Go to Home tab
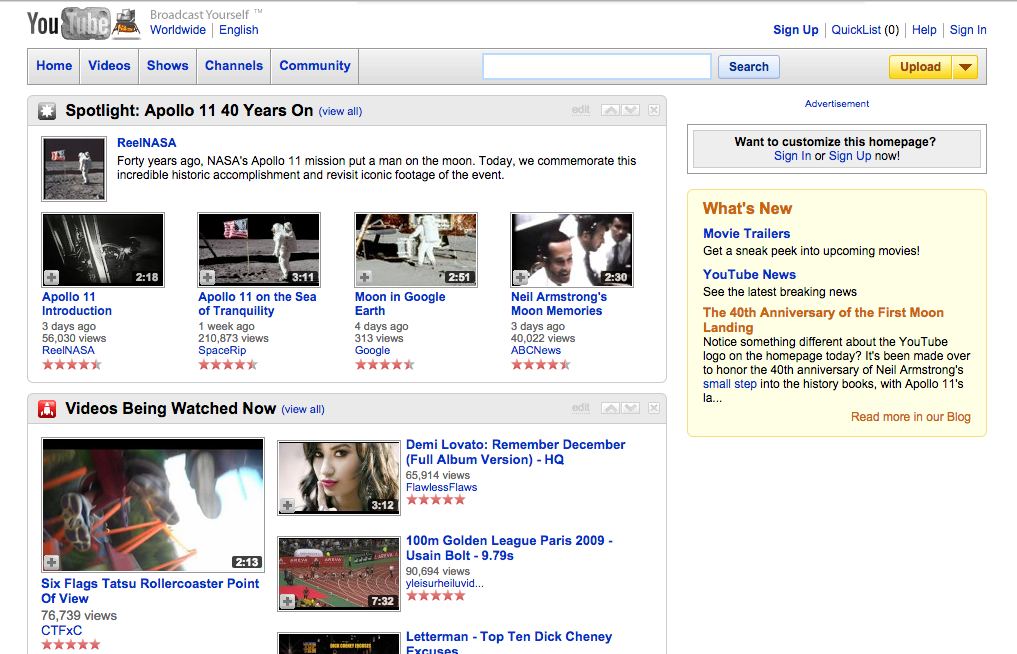This screenshot has height=654, width=1017. 54,66
